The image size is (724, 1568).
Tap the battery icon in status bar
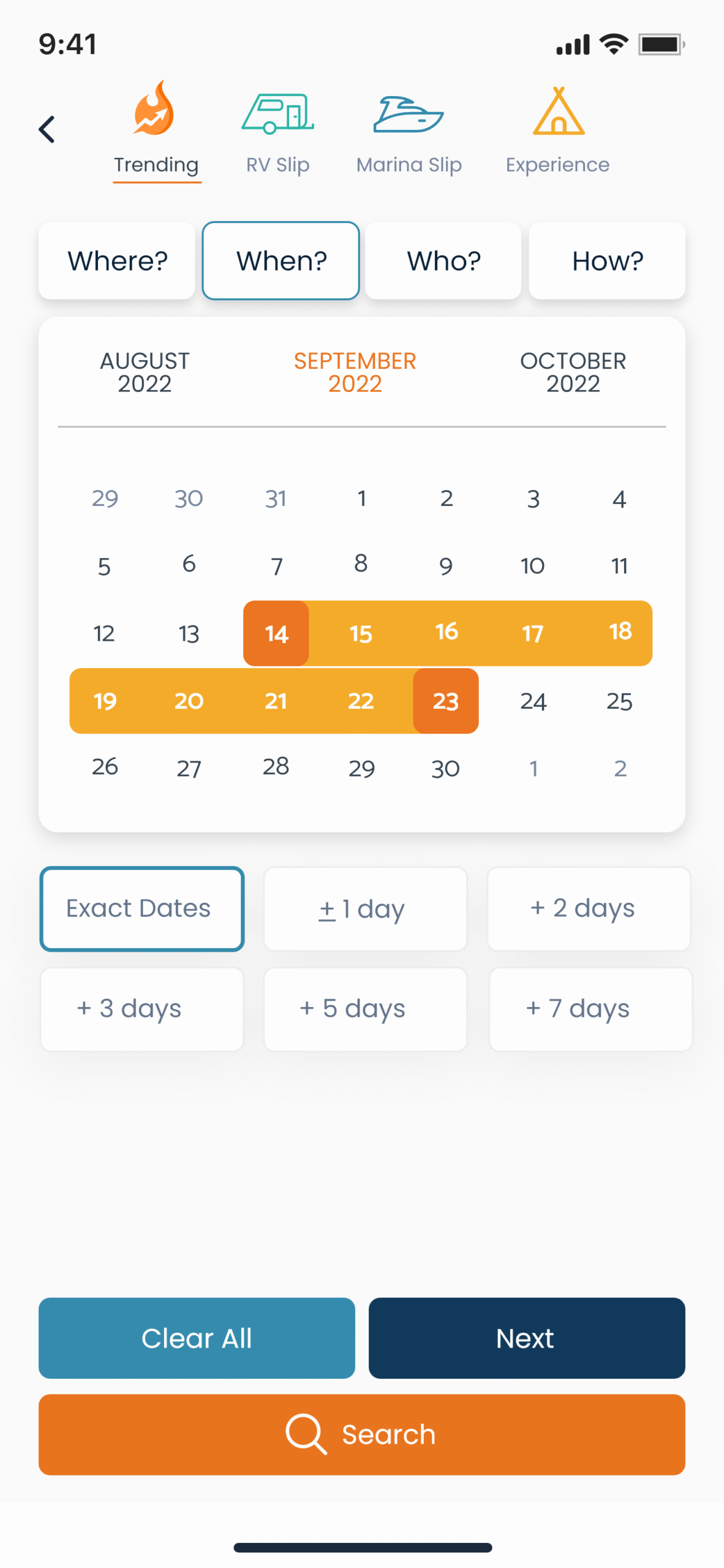pyautogui.click(x=660, y=45)
